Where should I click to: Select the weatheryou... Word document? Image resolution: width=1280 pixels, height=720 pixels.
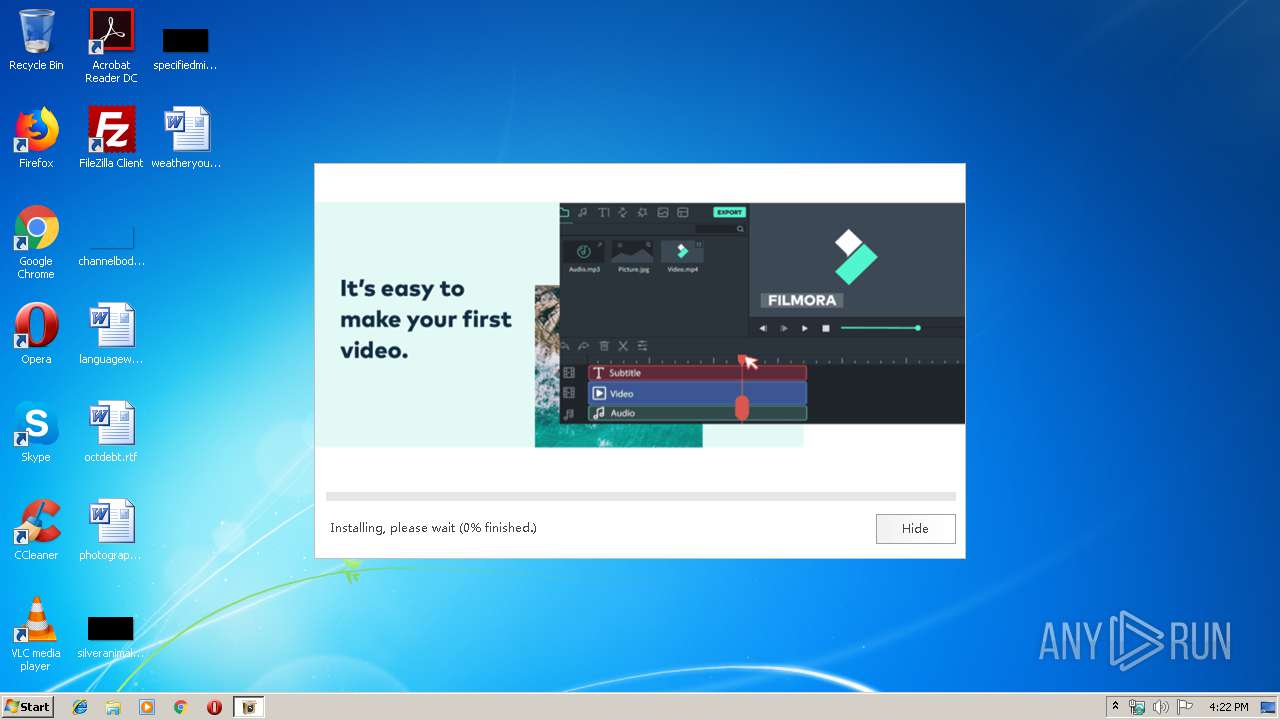point(186,138)
